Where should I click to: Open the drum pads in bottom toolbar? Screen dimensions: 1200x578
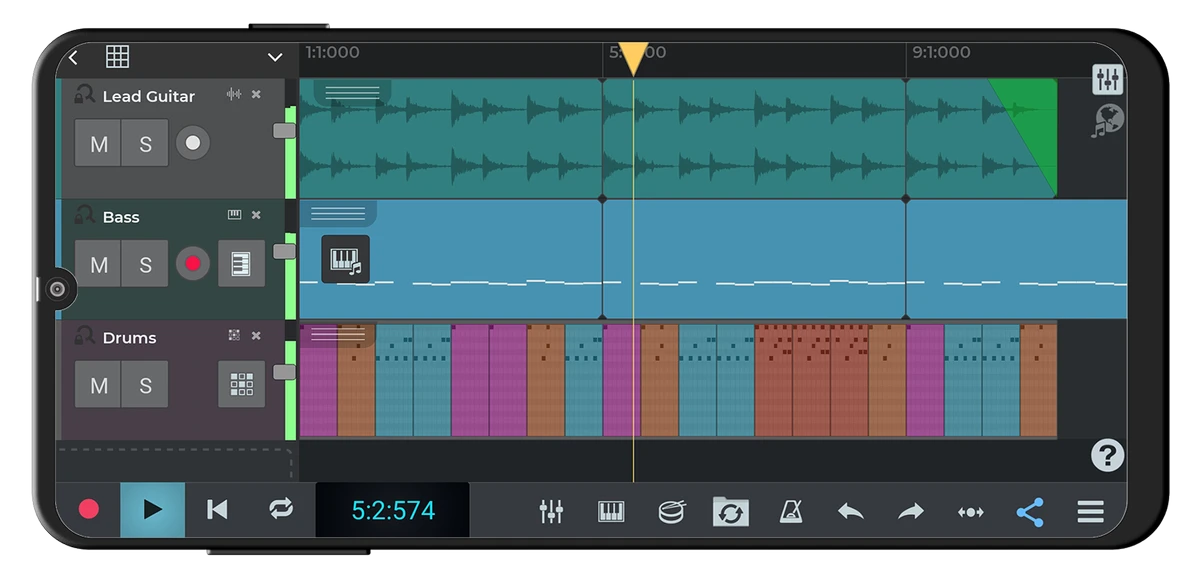click(671, 512)
